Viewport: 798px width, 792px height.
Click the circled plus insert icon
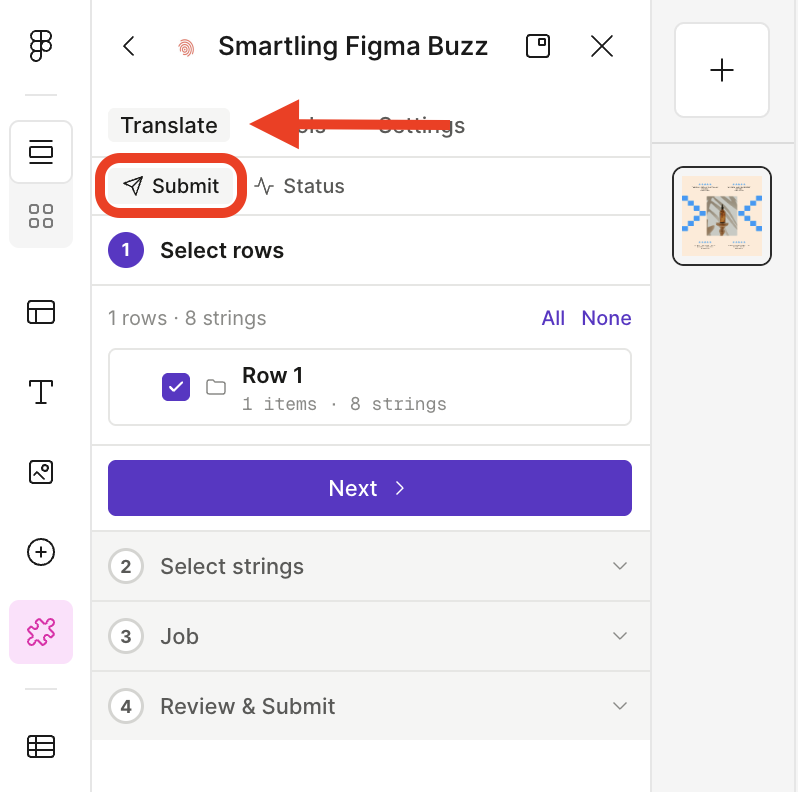tap(41, 552)
